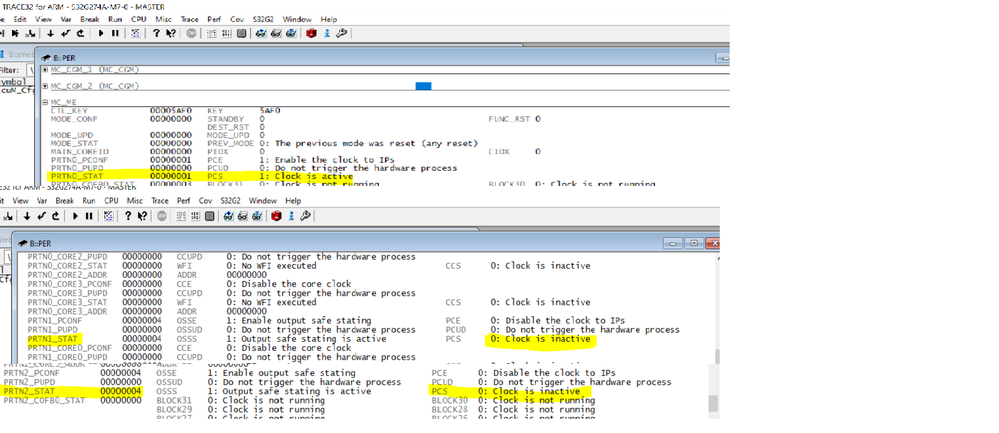Open the CPU menu in the lower window

pyautogui.click(x=111, y=201)
